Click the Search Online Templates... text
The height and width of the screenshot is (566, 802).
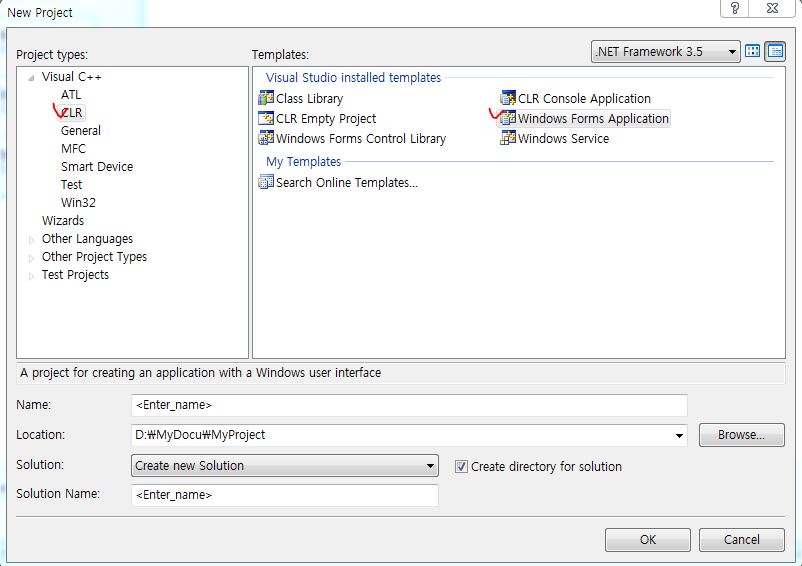click(x=347, y=183)
